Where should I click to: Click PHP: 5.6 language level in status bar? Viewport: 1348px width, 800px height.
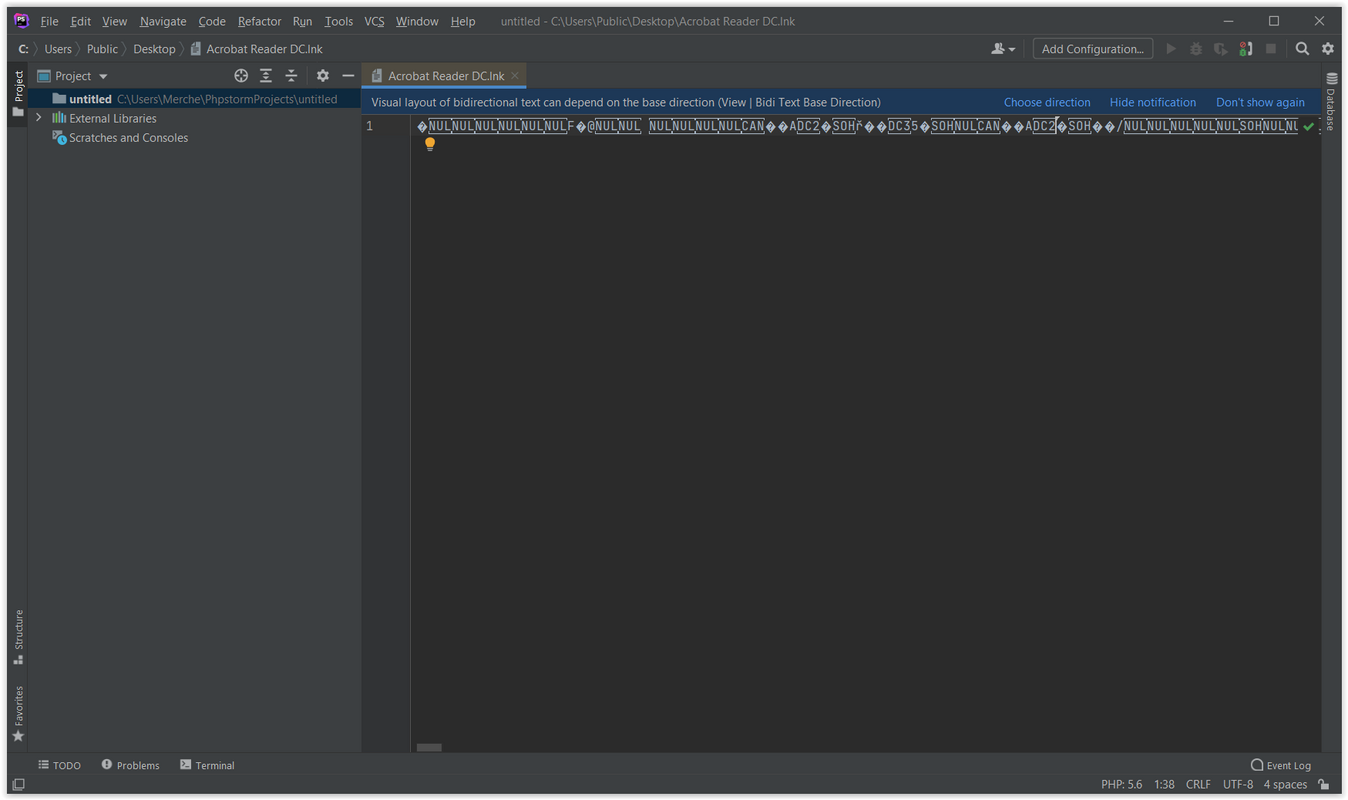(1121, 784)
